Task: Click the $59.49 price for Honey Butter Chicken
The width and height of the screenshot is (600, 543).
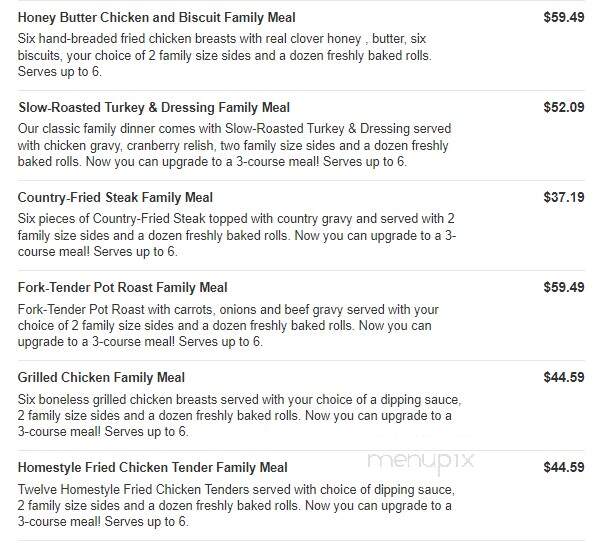Action: tap(564, 17)
